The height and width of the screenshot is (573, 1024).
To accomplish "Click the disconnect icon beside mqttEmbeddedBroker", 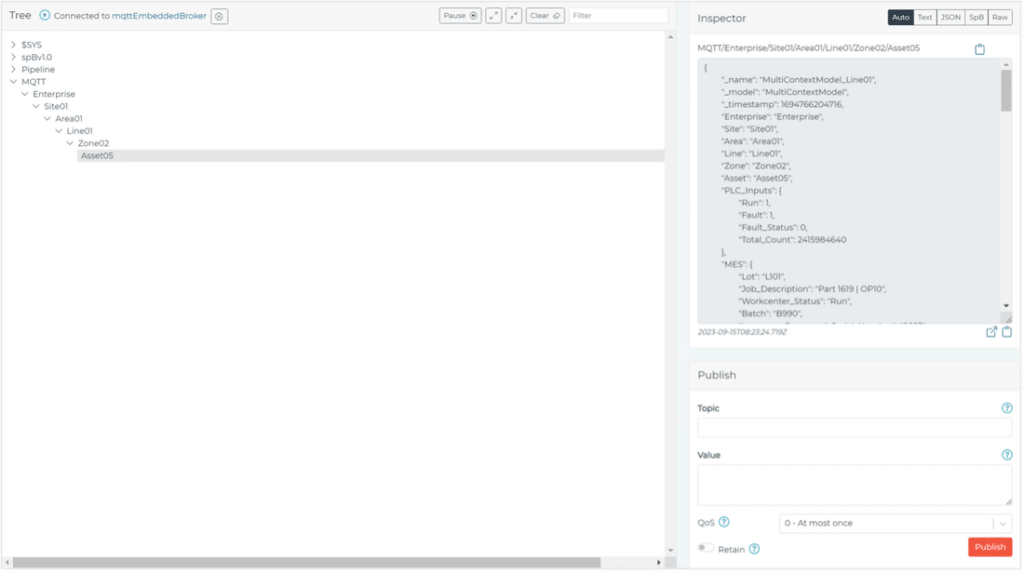I will [x=220, y=16].
